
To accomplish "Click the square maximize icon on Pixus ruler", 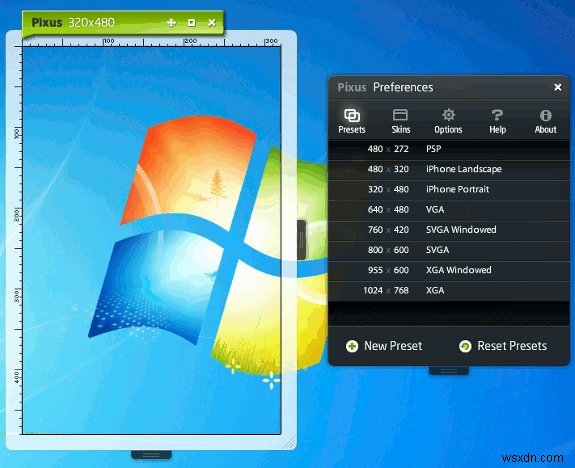I will coord(191,23).
